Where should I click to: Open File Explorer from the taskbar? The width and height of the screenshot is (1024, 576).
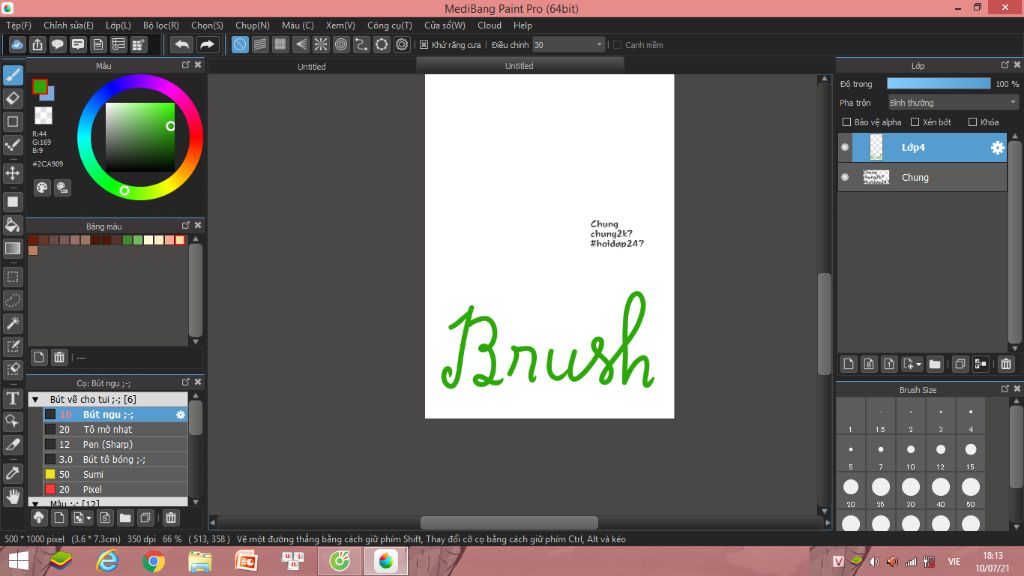point(200,561)
